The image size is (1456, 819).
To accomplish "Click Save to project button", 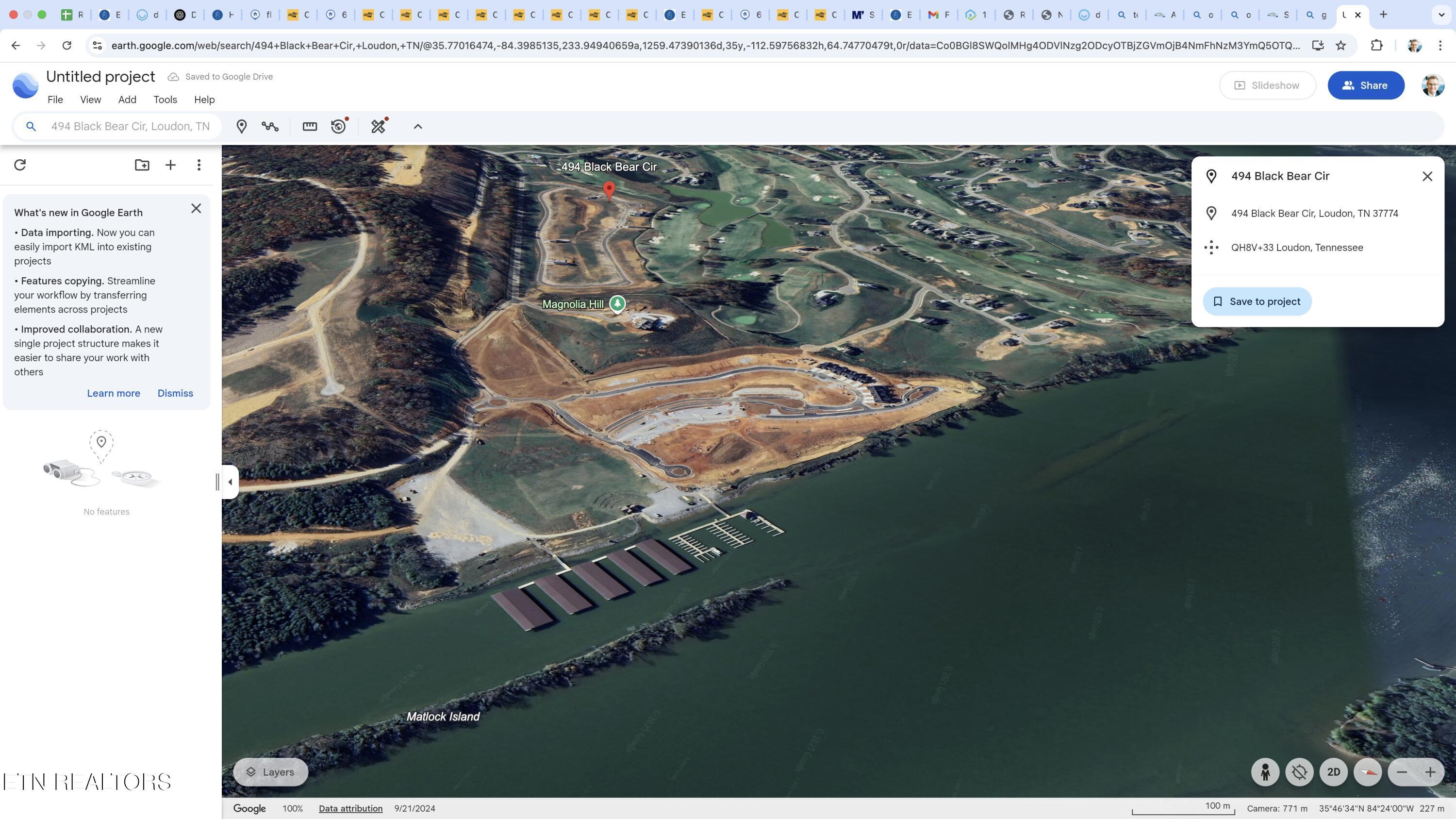I will (x=1257, y=302).
